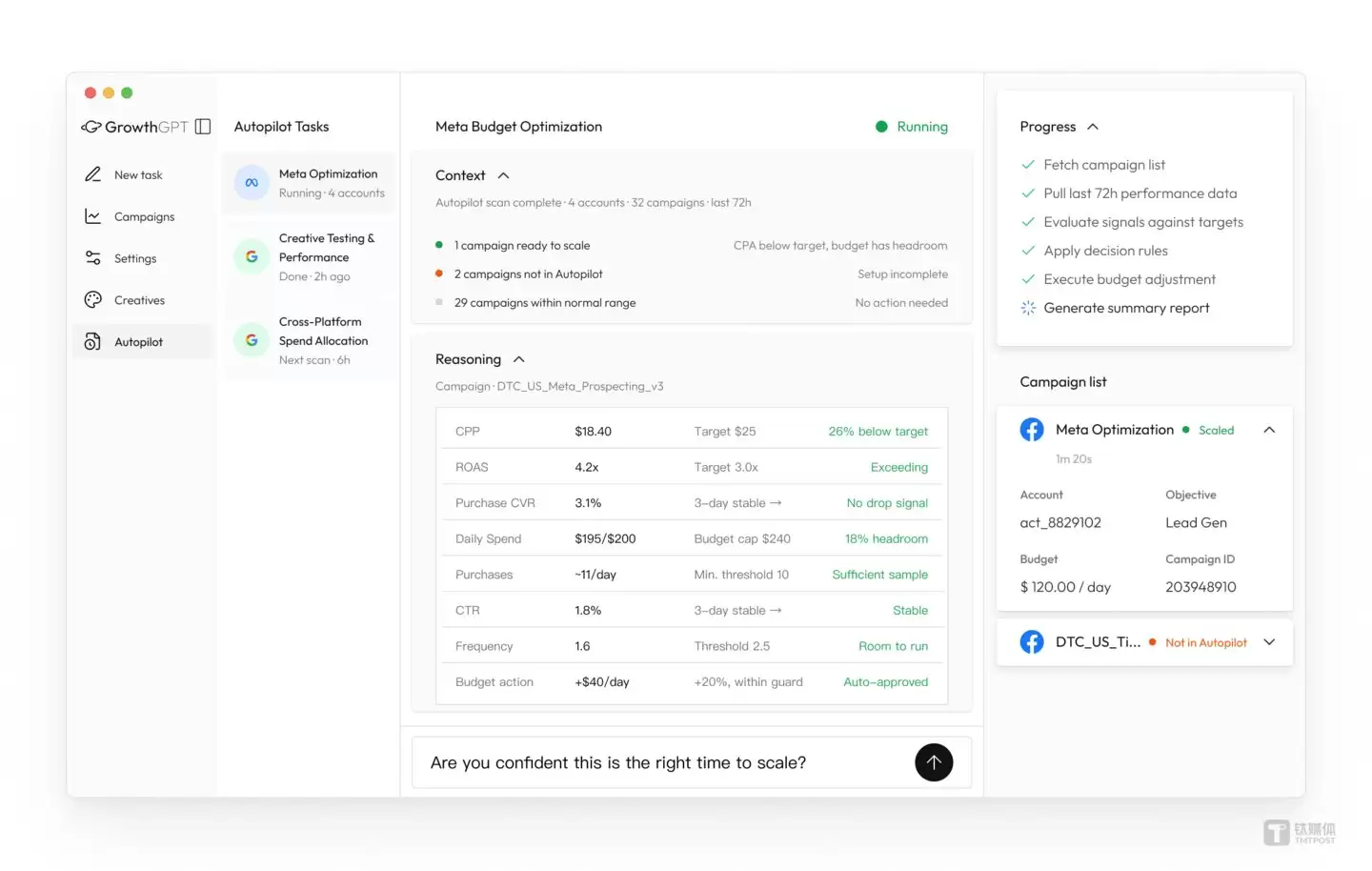Click the Google icon on Creative Testing task

[251, 256]
